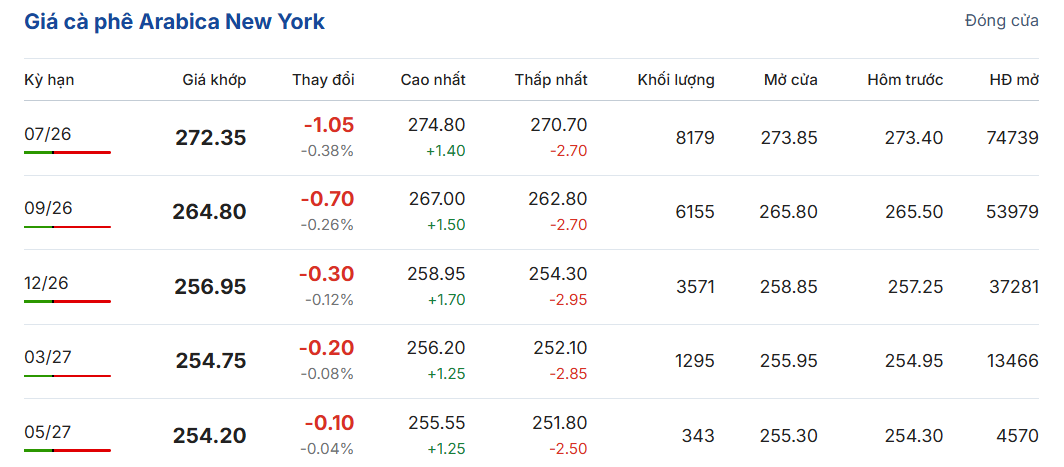Screen dimensions: 1064x467
Task: Sort by the Kỳ hạn column header
Action: click(49, 80)
